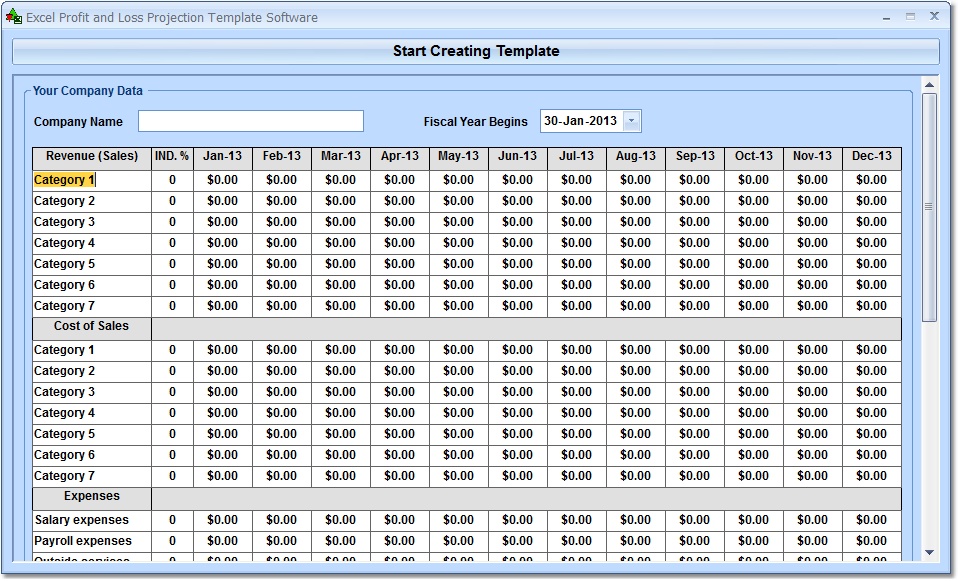Click the Jun-13 column header
Screen dimensions: 958x581
(x=517, y=158)
